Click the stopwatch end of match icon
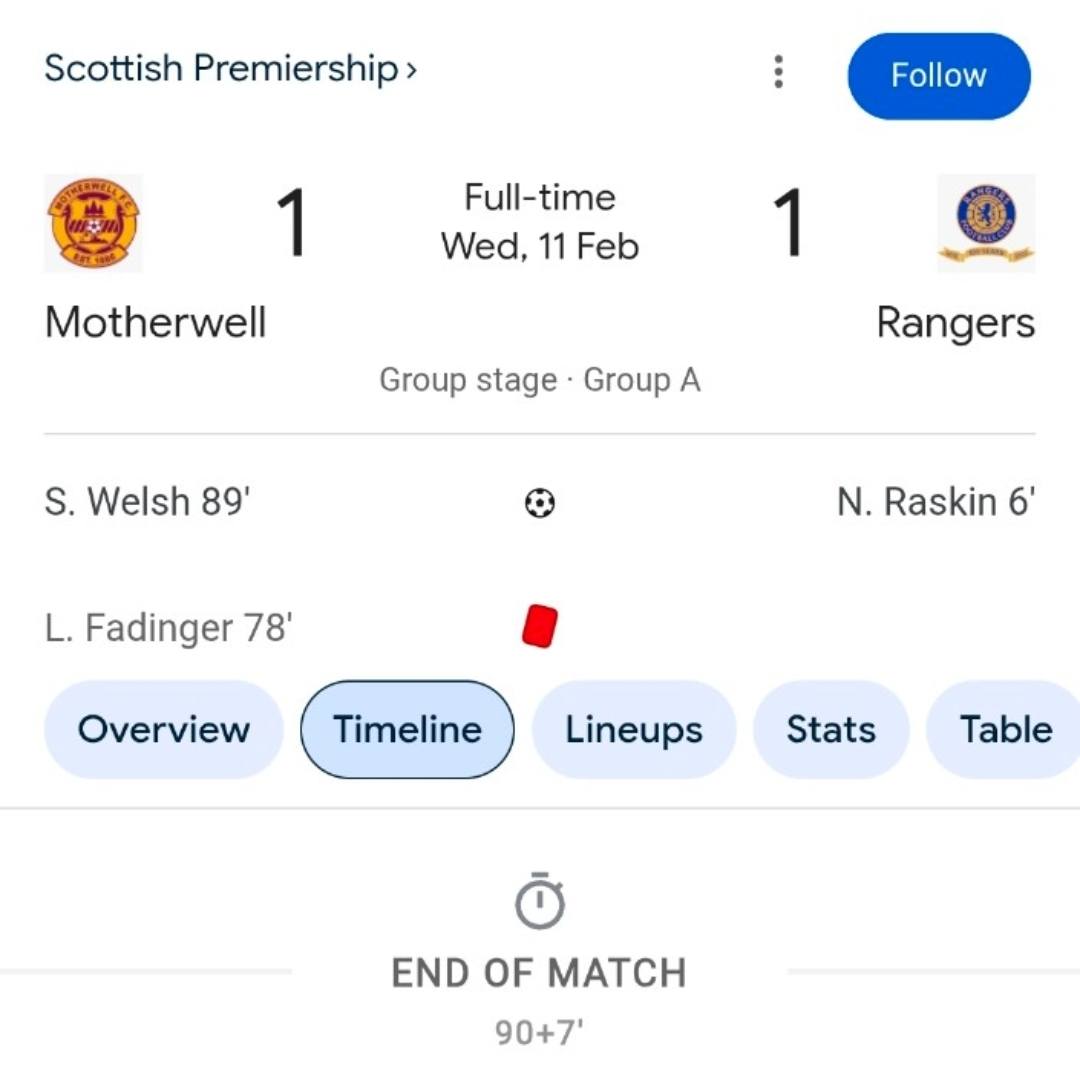1080x1072 pixels. coord(540,901)
